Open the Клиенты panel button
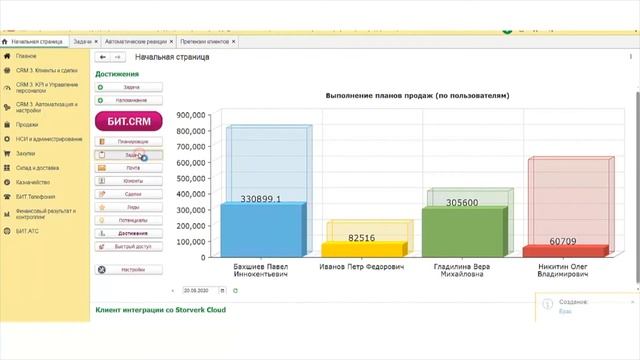The width and height of the screenshot is (640, 360). pos(129,181)
